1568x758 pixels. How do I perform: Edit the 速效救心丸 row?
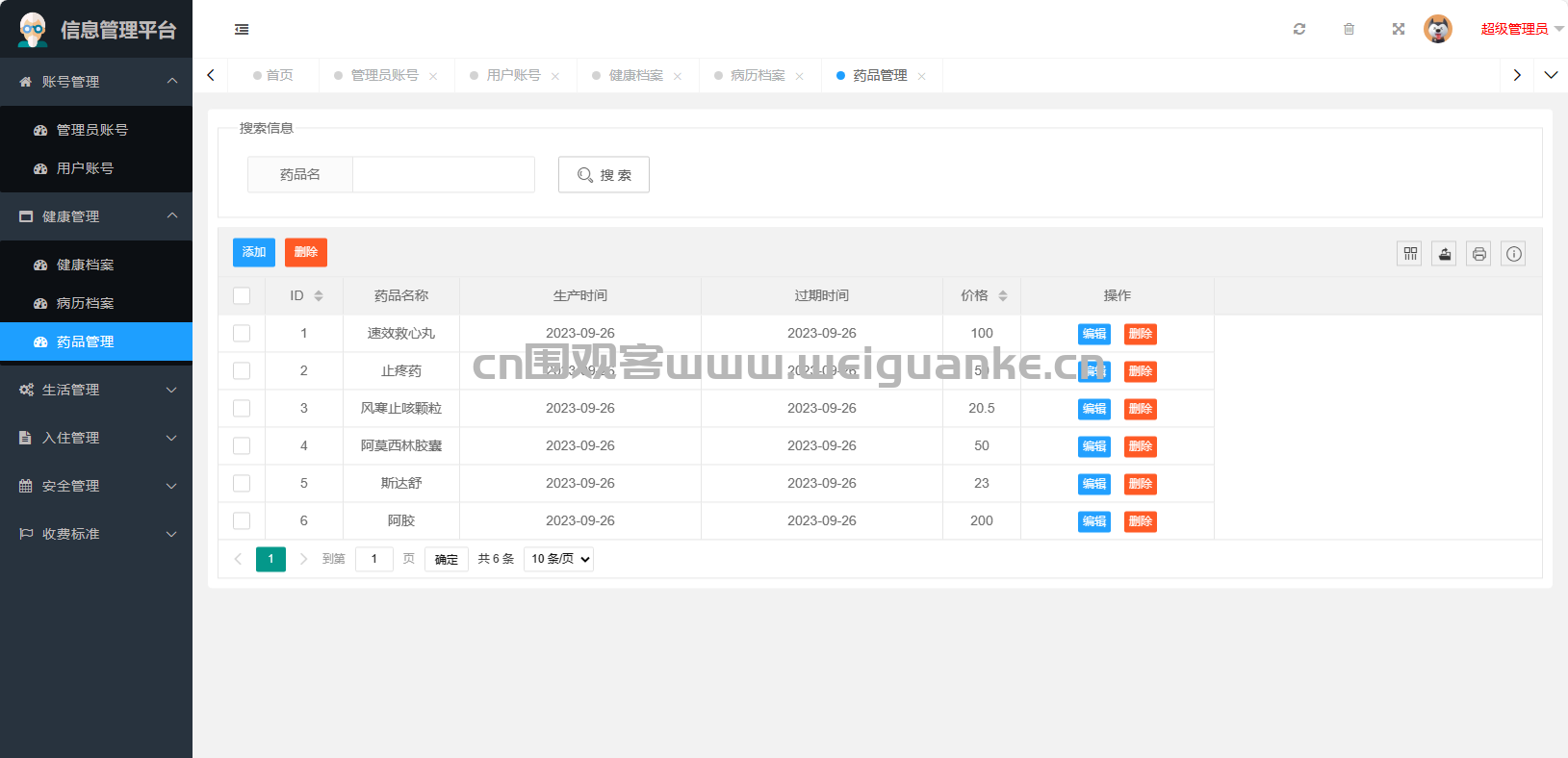[1094, 334]
